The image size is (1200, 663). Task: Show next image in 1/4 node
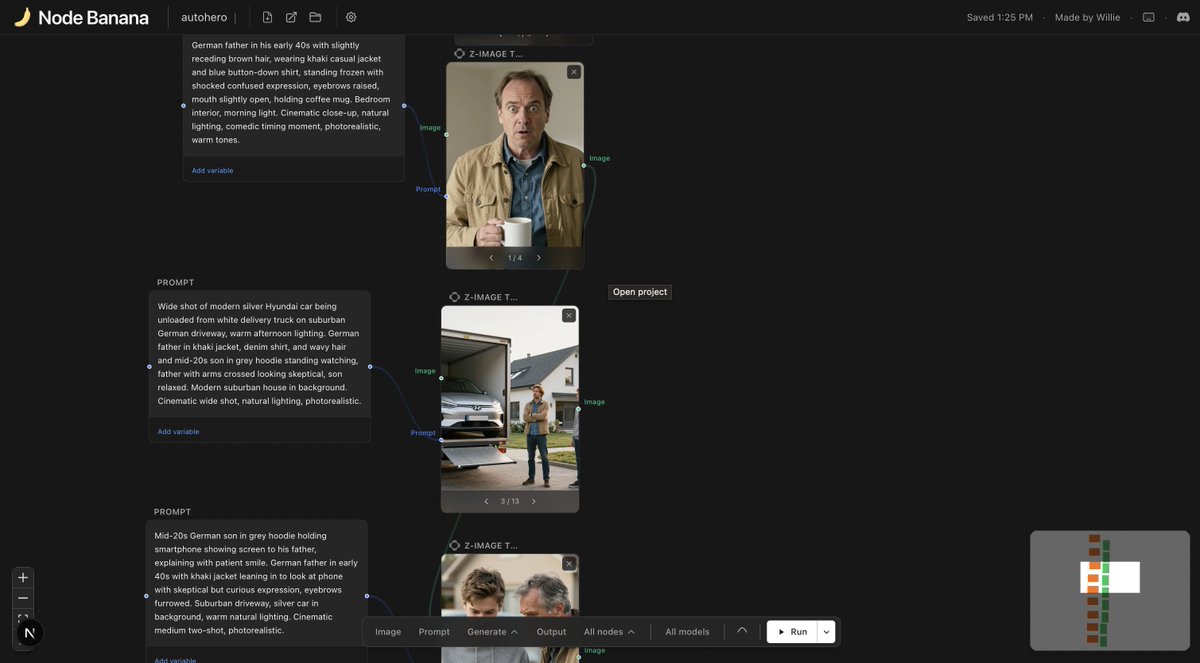pyautogui.click(x=539, y=258)
